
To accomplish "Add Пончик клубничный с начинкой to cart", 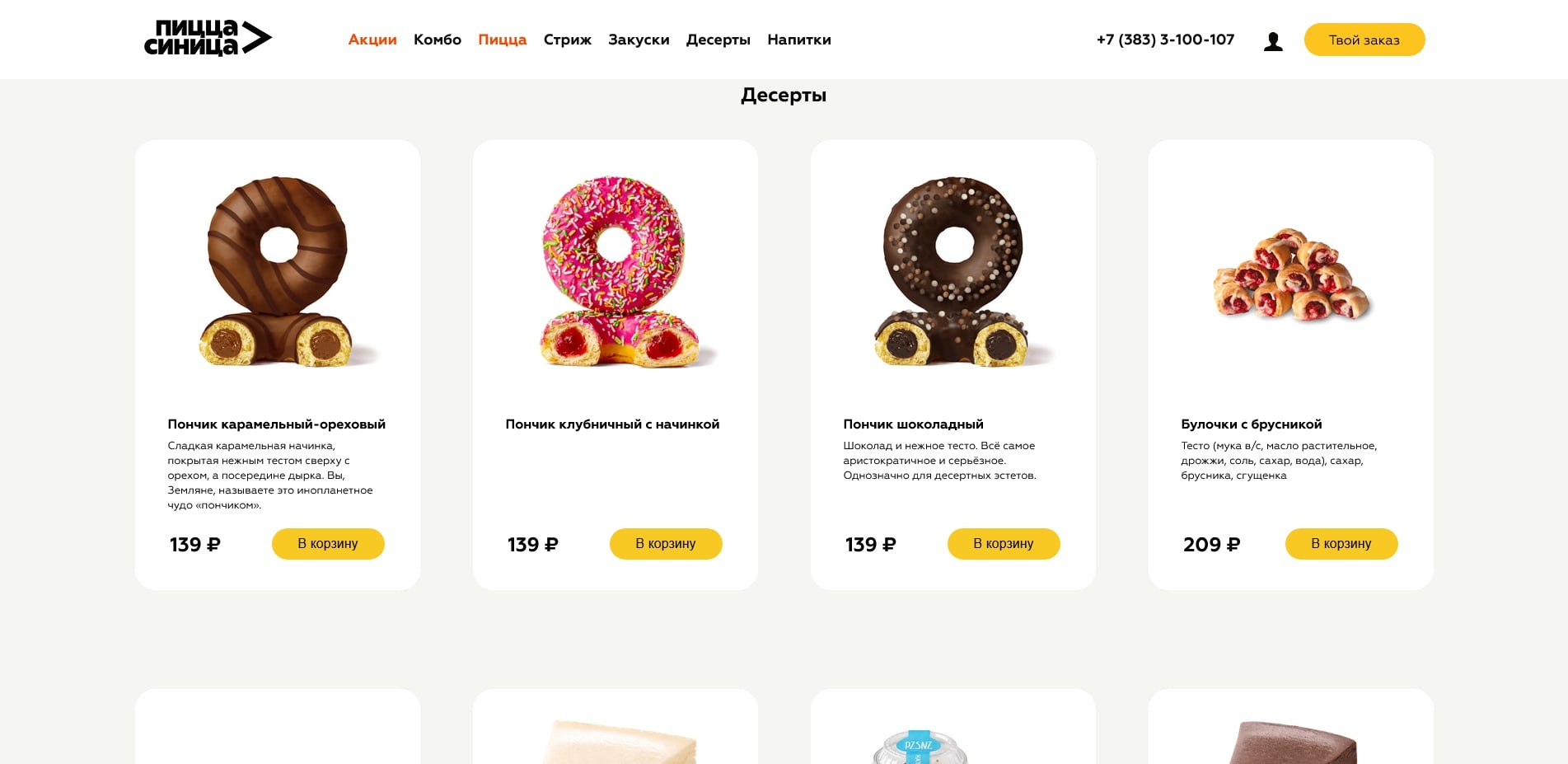I will click(666, 544).
